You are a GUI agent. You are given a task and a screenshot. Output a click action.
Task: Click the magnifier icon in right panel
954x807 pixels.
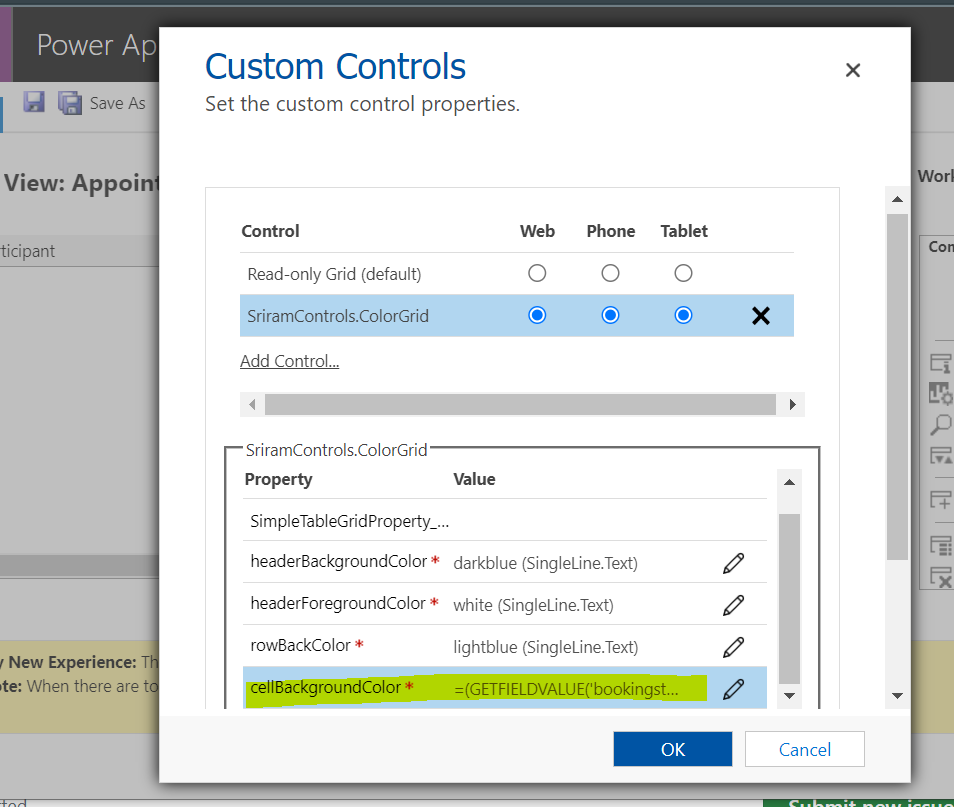(941, 424)
